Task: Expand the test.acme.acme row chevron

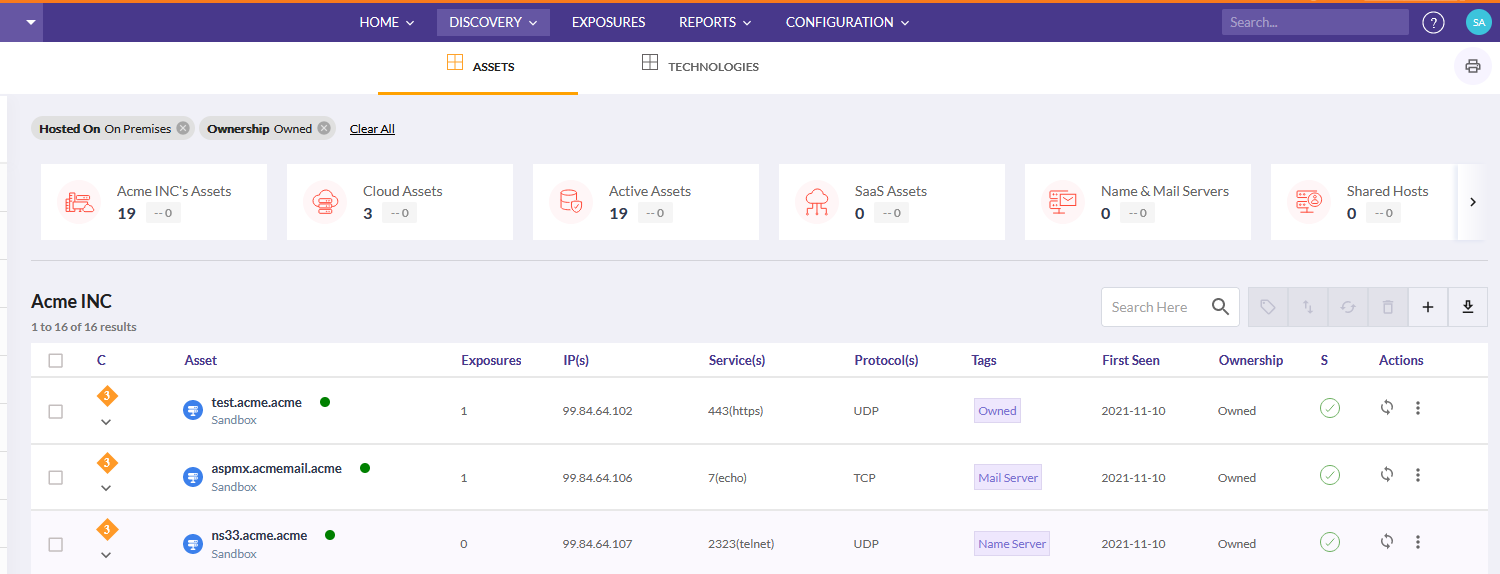Action: pyautogui.click(x=106, y=422)
